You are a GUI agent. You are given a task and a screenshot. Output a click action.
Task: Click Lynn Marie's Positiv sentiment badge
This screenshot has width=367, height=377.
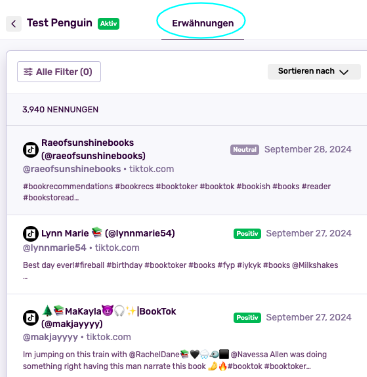pos(247,234)
